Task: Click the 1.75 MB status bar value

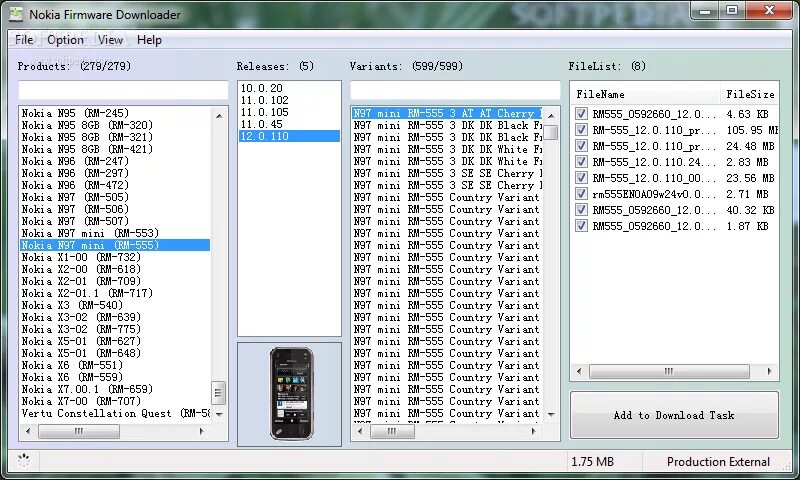Action: 592,462
